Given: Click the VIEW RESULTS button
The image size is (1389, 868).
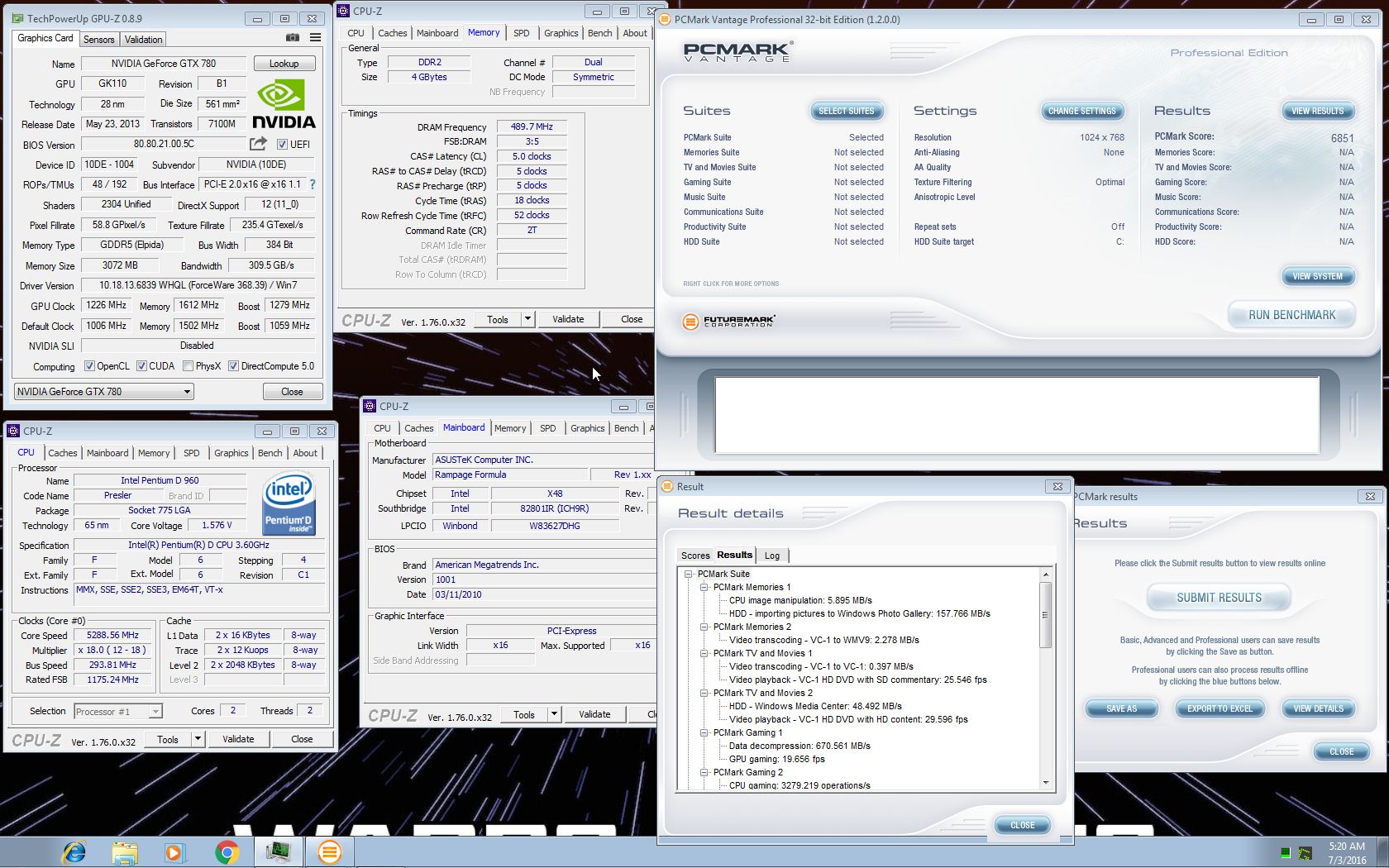Looking at the screenshot, I should click(x=1317, y=111).
